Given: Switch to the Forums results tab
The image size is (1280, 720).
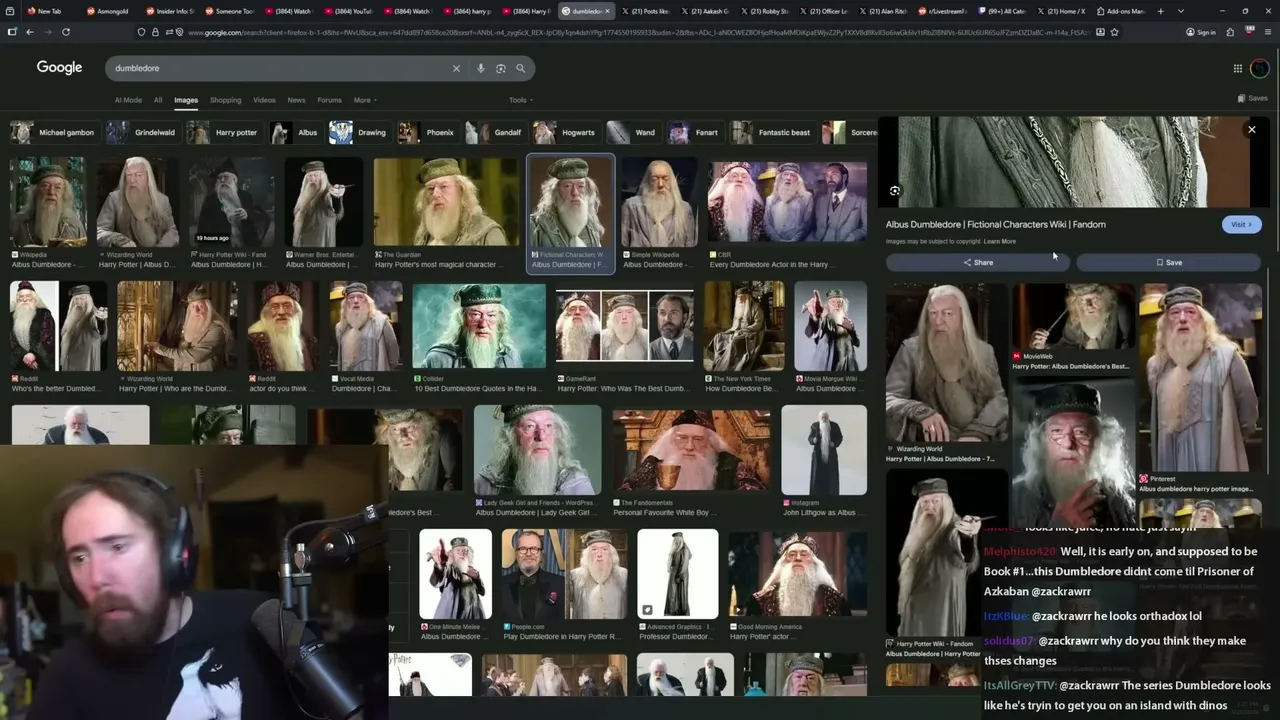Looking at the screenshot, I should 329,100.
